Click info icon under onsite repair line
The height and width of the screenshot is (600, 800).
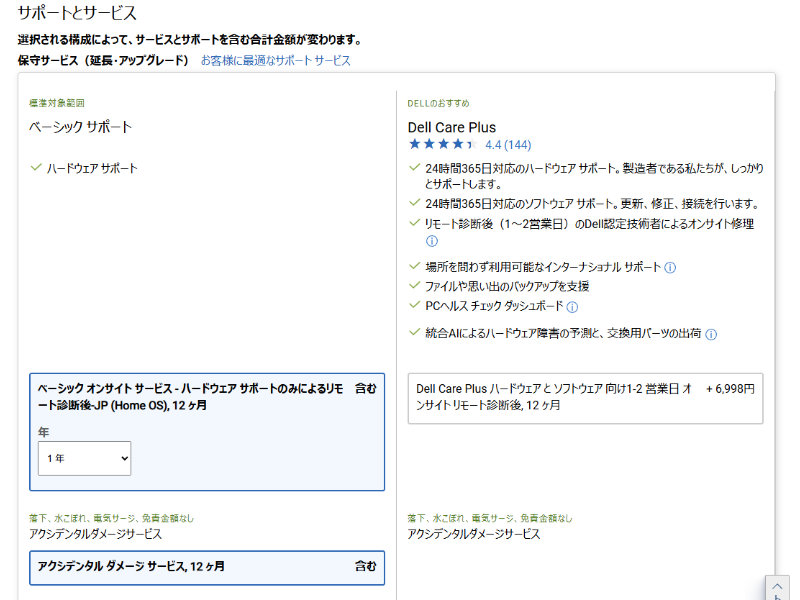click(x=432, y=241)
